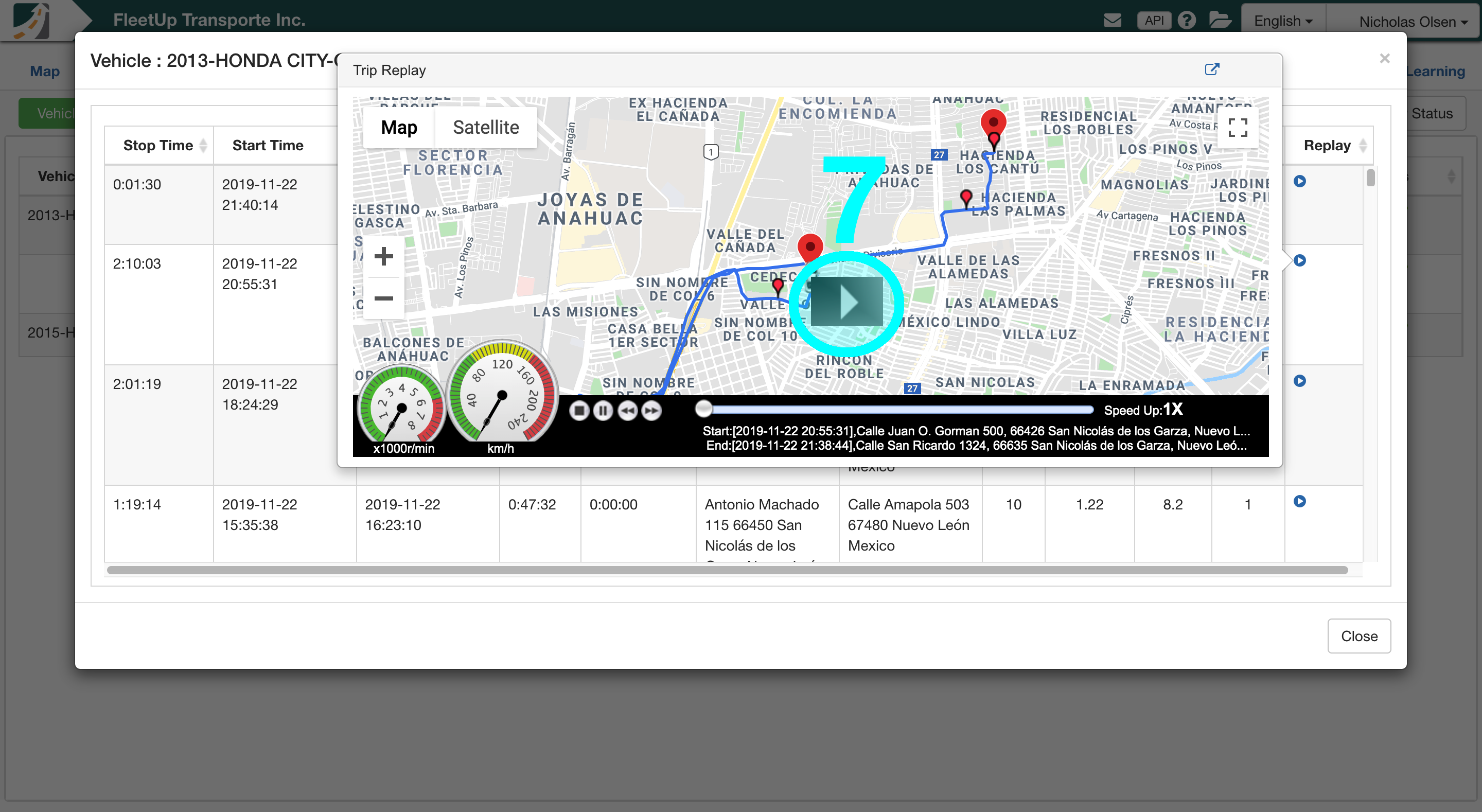Open the messages envelope icon
This screenshot has width=1482, height=812.
tap(1112, 20)
